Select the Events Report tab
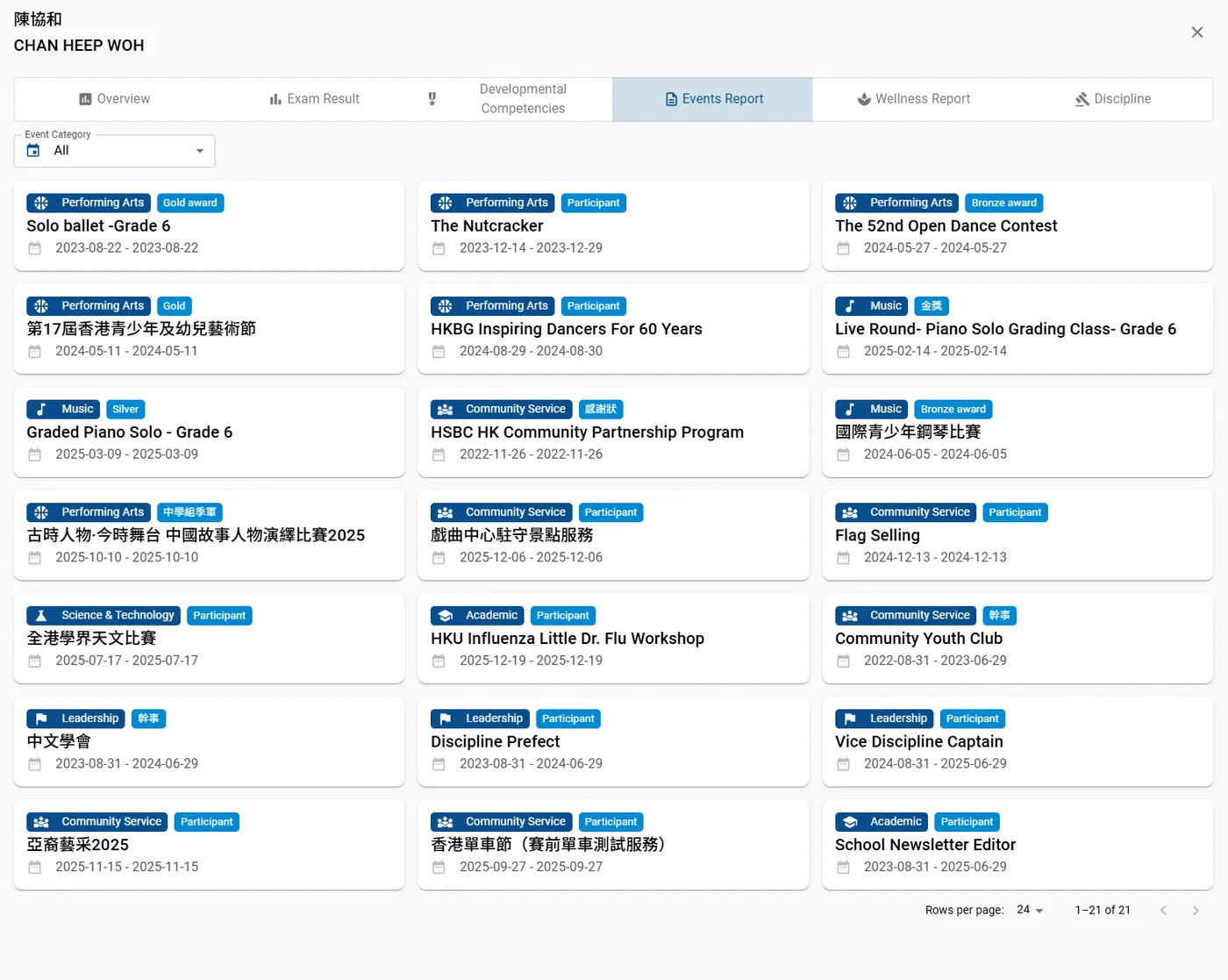 coord(713,99)
